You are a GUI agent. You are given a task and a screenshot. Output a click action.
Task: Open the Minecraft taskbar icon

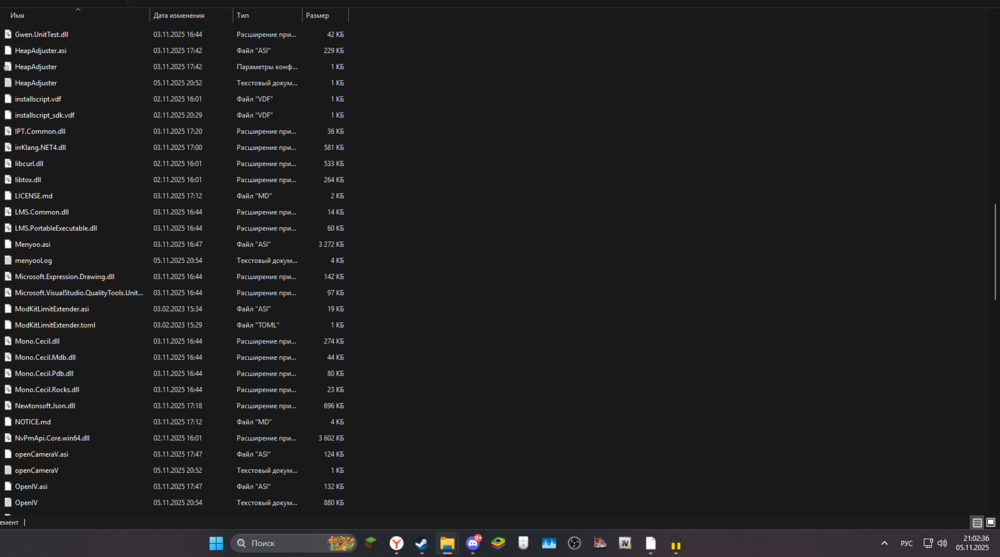[x=371, y=543]
